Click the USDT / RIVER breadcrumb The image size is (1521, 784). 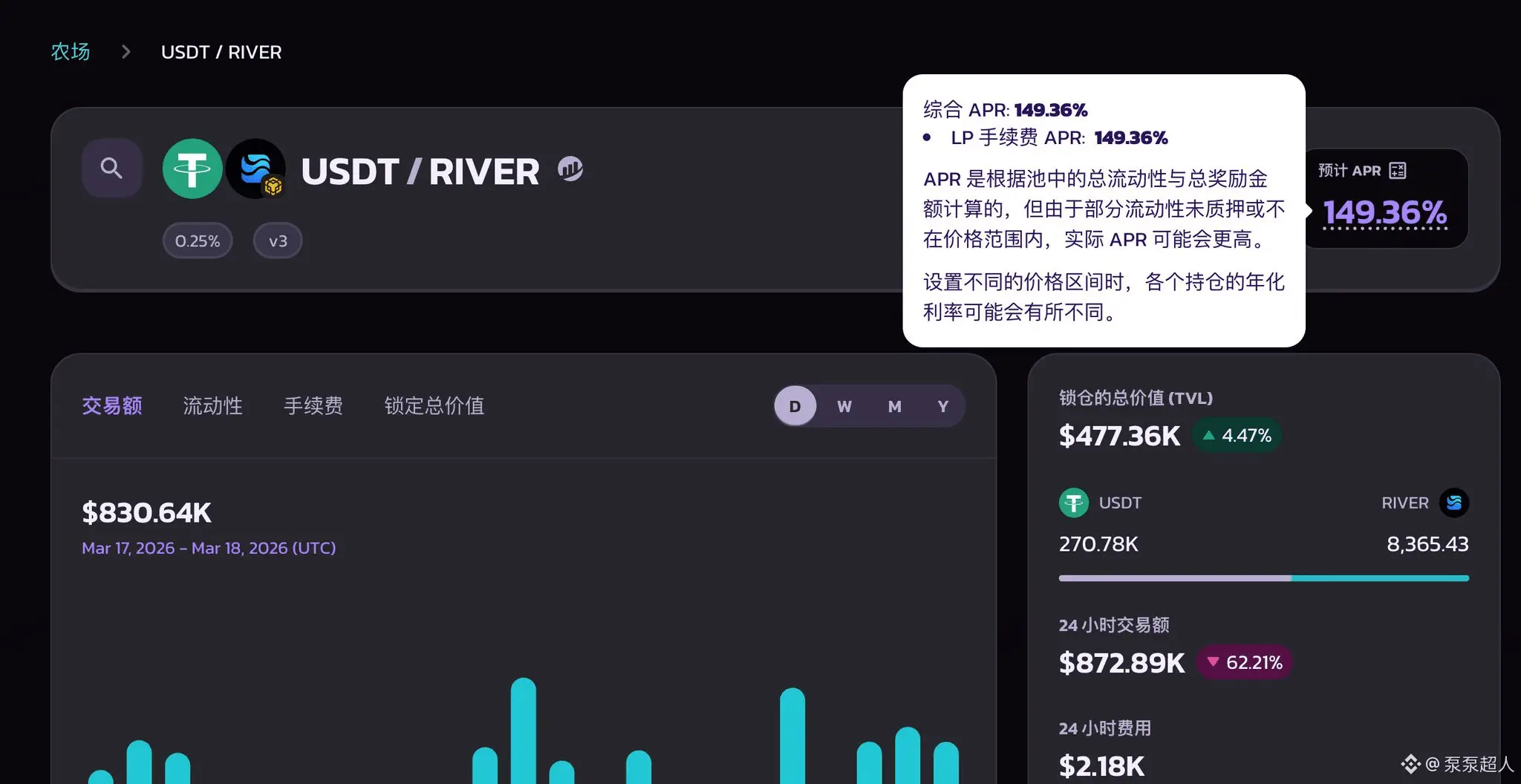(x=221, y=52)
